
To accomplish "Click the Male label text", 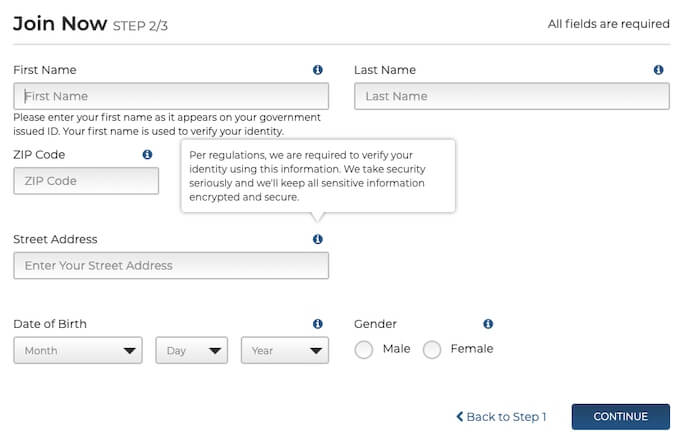I will click(397, 349).
